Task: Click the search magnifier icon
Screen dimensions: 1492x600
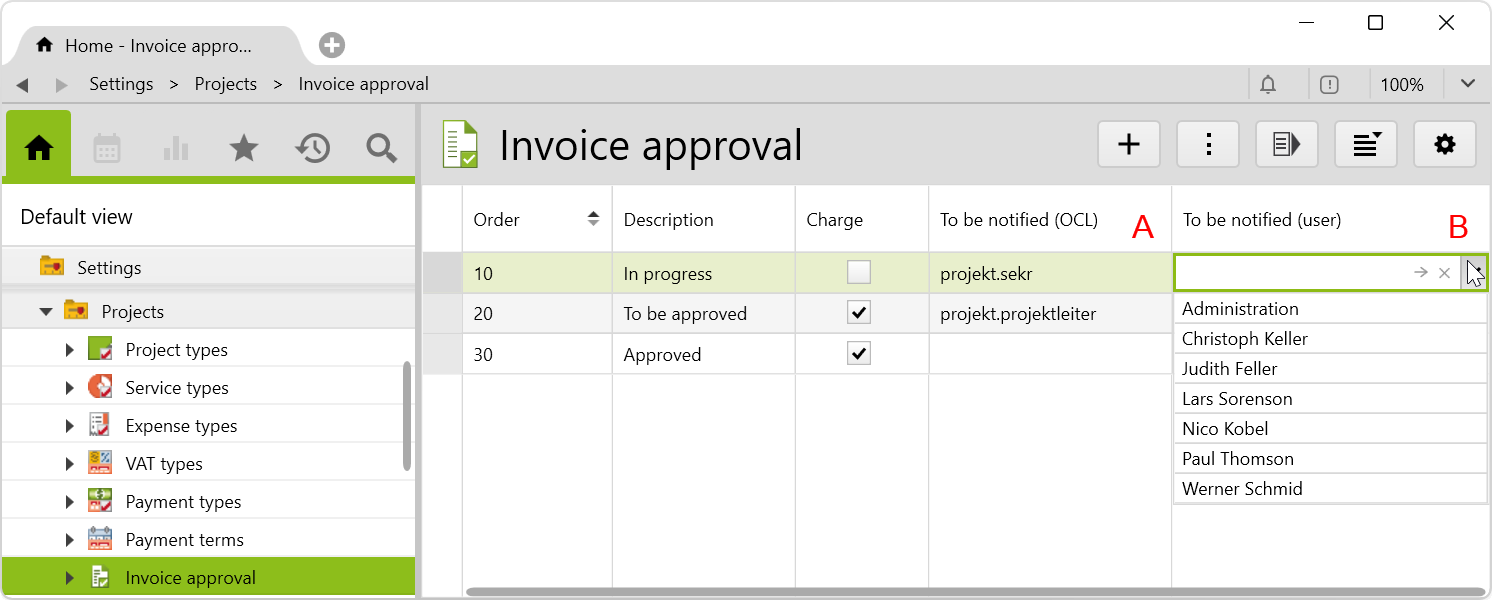Action: (381, 148)
